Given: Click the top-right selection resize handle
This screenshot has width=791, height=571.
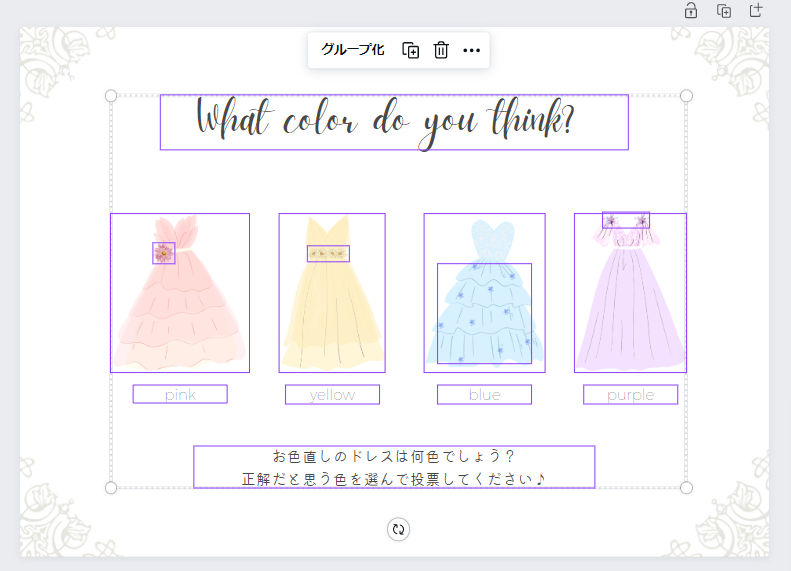Looking at the screenshot, I should pos(687,96).
